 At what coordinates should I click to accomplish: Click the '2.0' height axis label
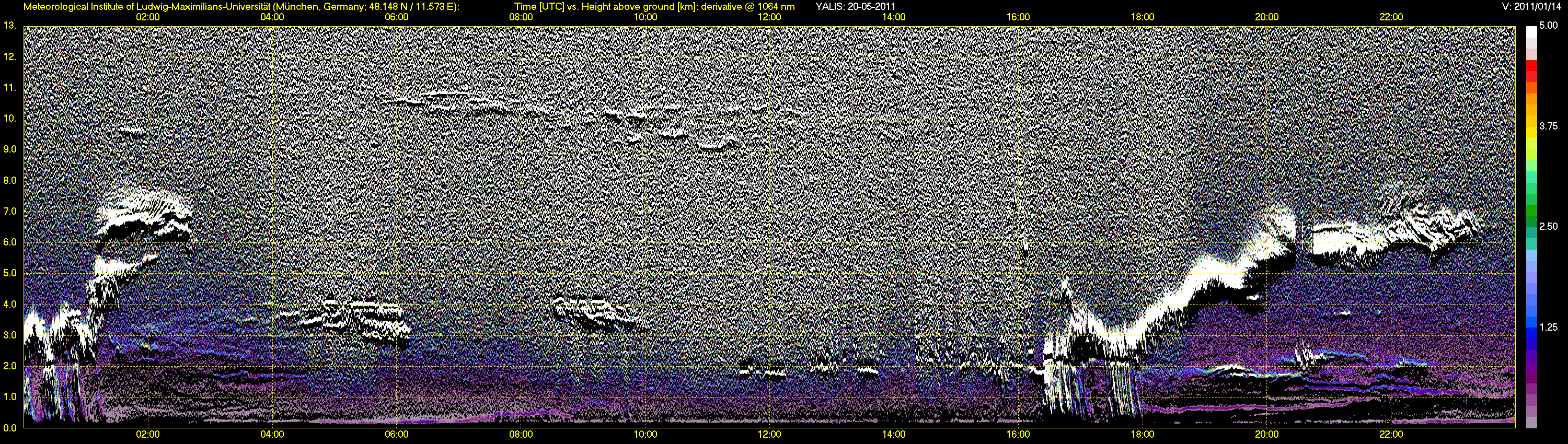[10, 366]
